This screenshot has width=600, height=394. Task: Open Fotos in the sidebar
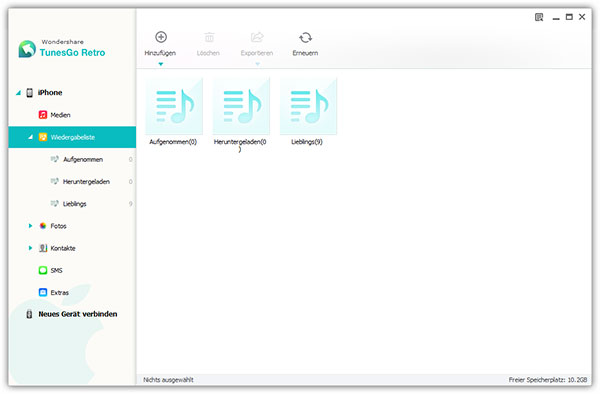click(x=59, y=226)
